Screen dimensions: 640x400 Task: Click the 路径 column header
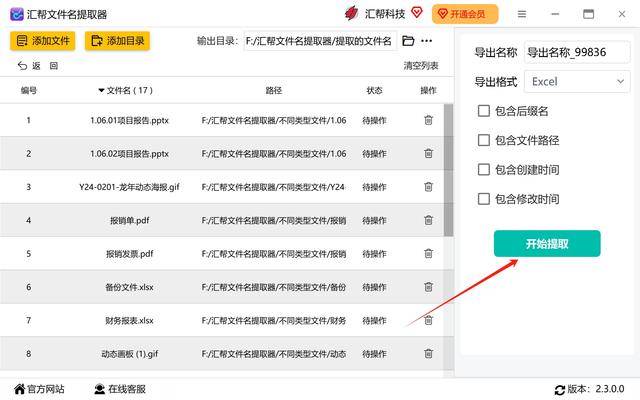point(273,90)
